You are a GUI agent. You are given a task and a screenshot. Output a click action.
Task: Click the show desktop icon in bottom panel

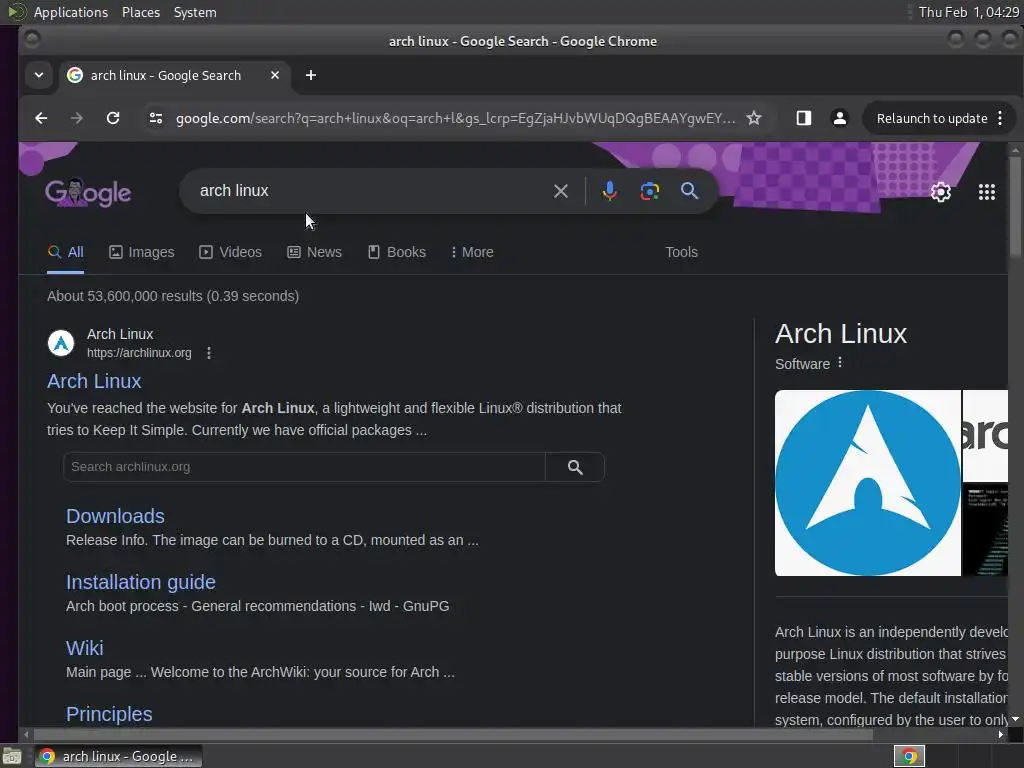(x=12, y=756)
